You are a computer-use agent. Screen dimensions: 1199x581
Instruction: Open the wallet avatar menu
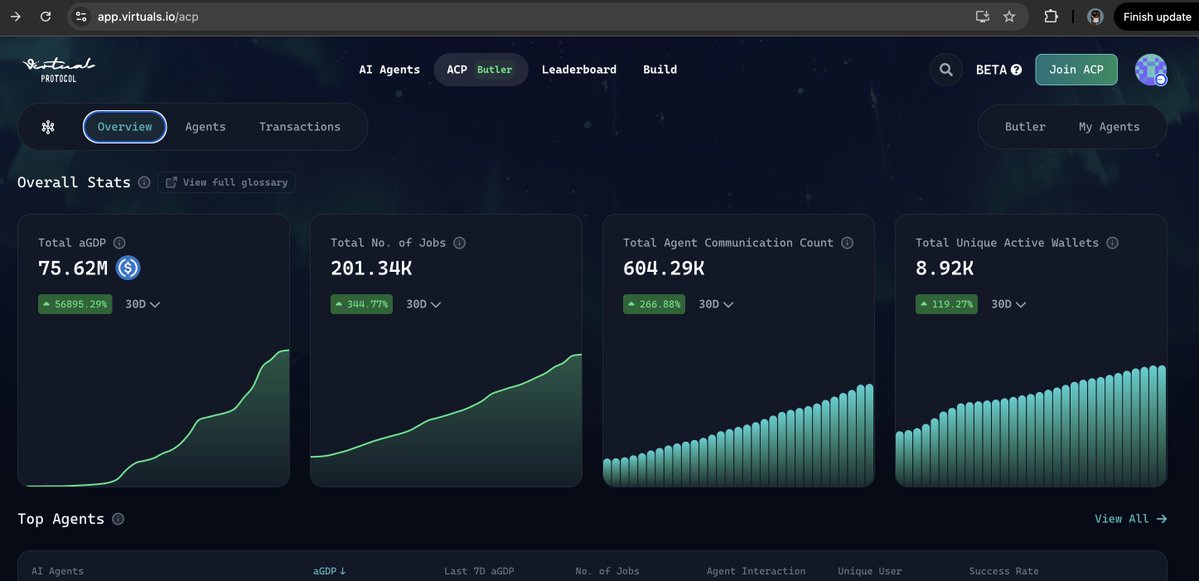pyautogui.click(x=1150, y=69)
